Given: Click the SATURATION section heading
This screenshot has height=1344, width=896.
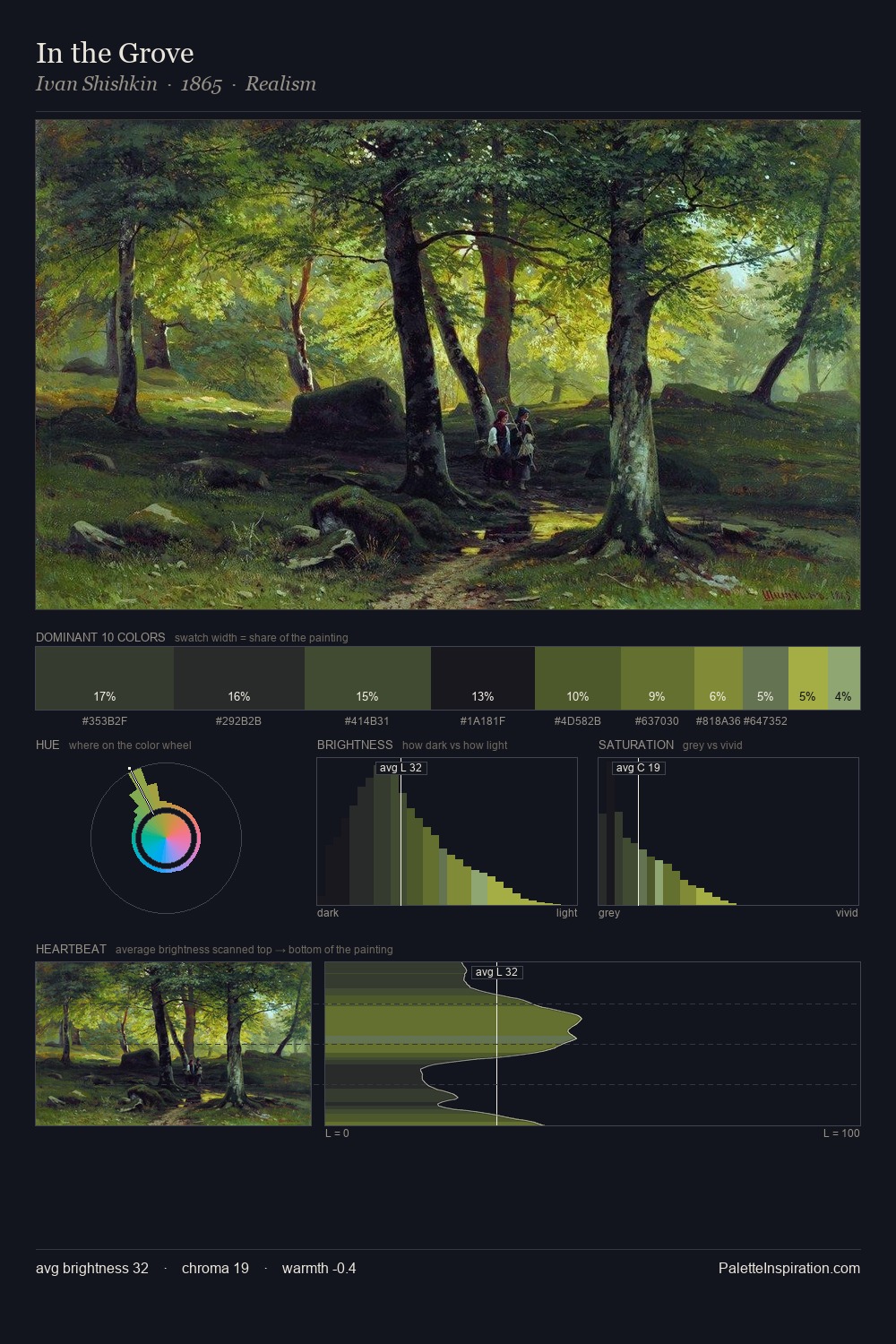Looking at the screenshot, I should click(x=636, y=745).
